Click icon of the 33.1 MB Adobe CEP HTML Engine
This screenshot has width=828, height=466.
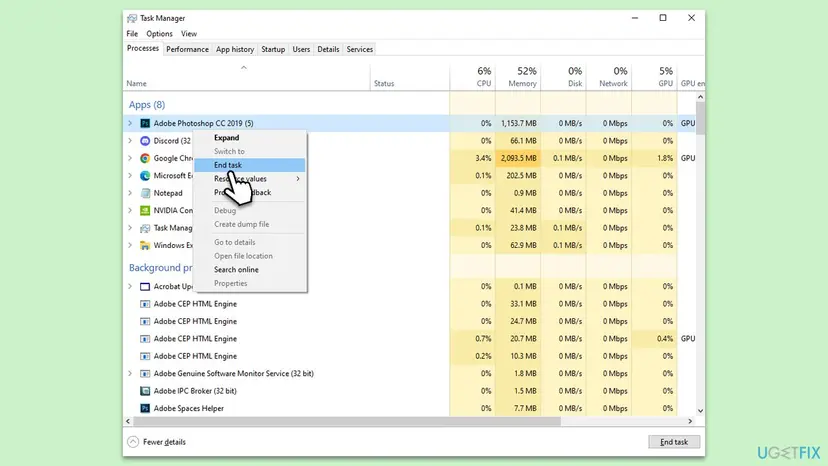tap(145, 304)
